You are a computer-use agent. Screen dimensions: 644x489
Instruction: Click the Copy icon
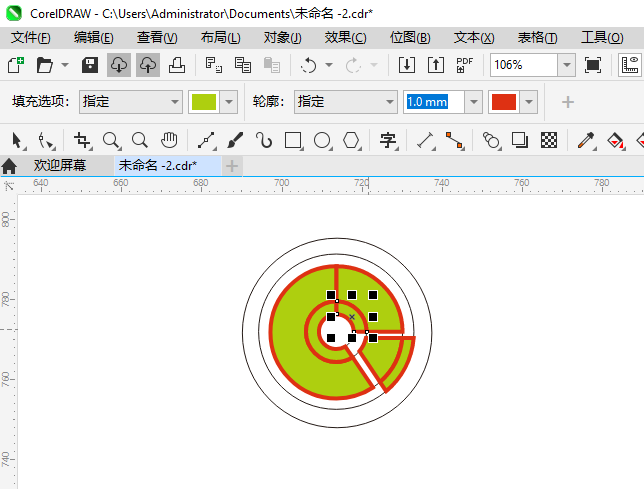tap(243, 65)
